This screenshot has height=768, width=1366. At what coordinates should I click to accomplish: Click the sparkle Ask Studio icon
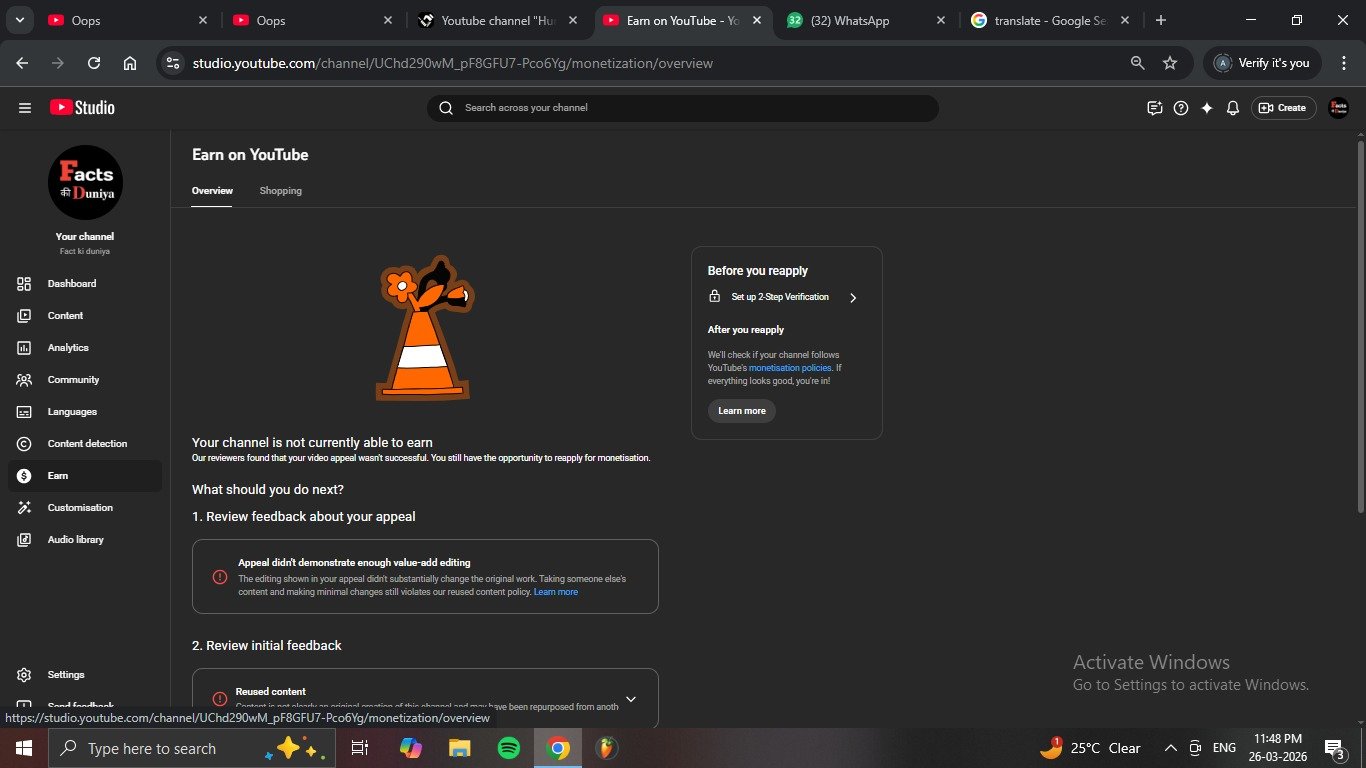pyautogui.click(x=1207, y=108)
